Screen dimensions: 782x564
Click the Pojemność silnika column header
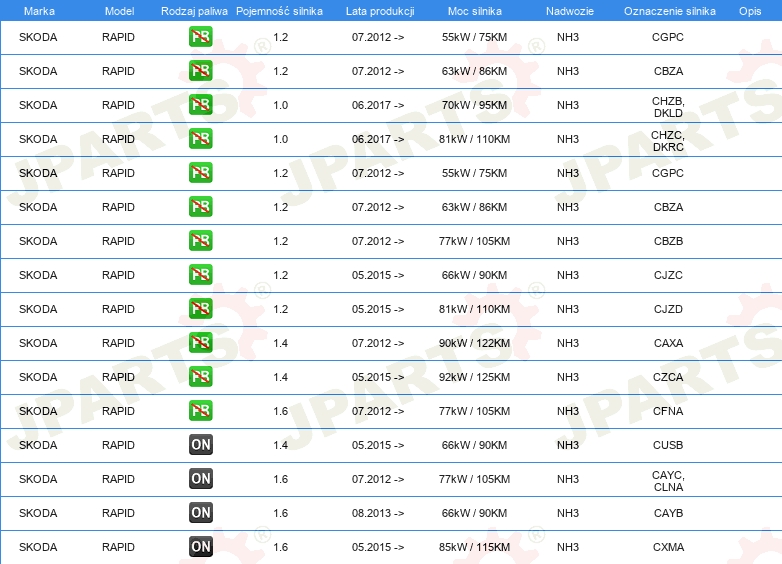click(279, 11)
